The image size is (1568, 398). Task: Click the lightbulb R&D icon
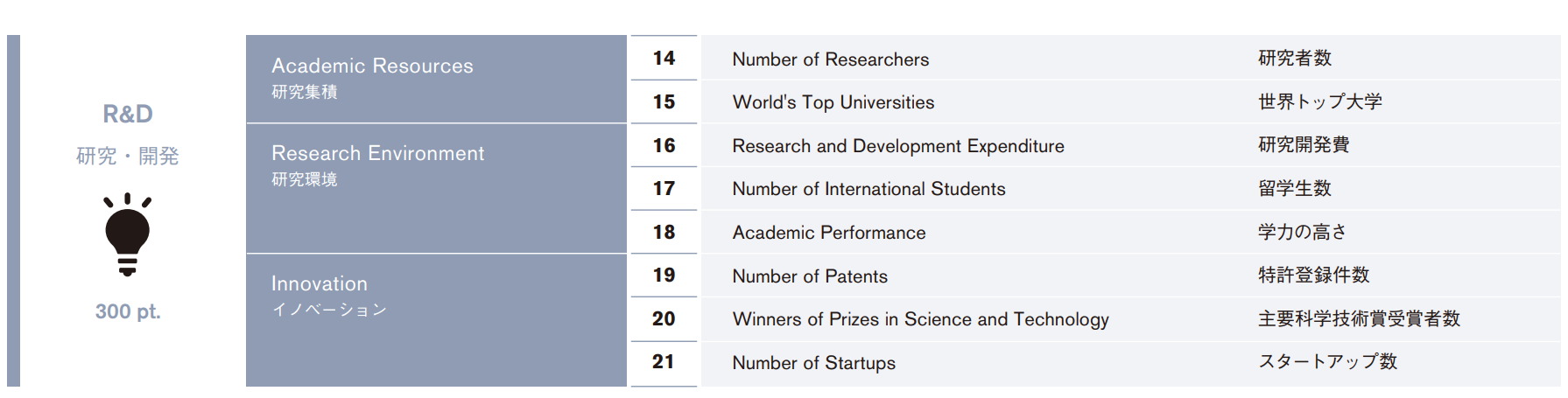click(128, 234)
